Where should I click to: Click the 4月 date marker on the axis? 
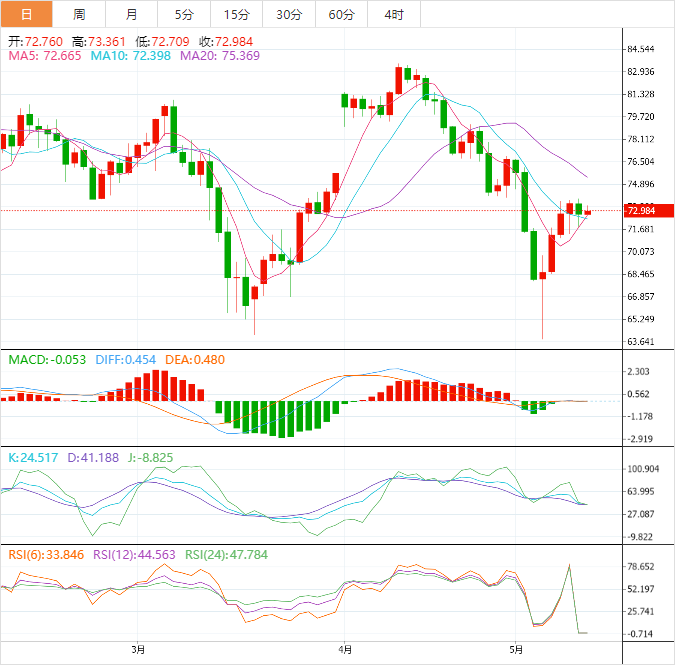coord(344,650)
